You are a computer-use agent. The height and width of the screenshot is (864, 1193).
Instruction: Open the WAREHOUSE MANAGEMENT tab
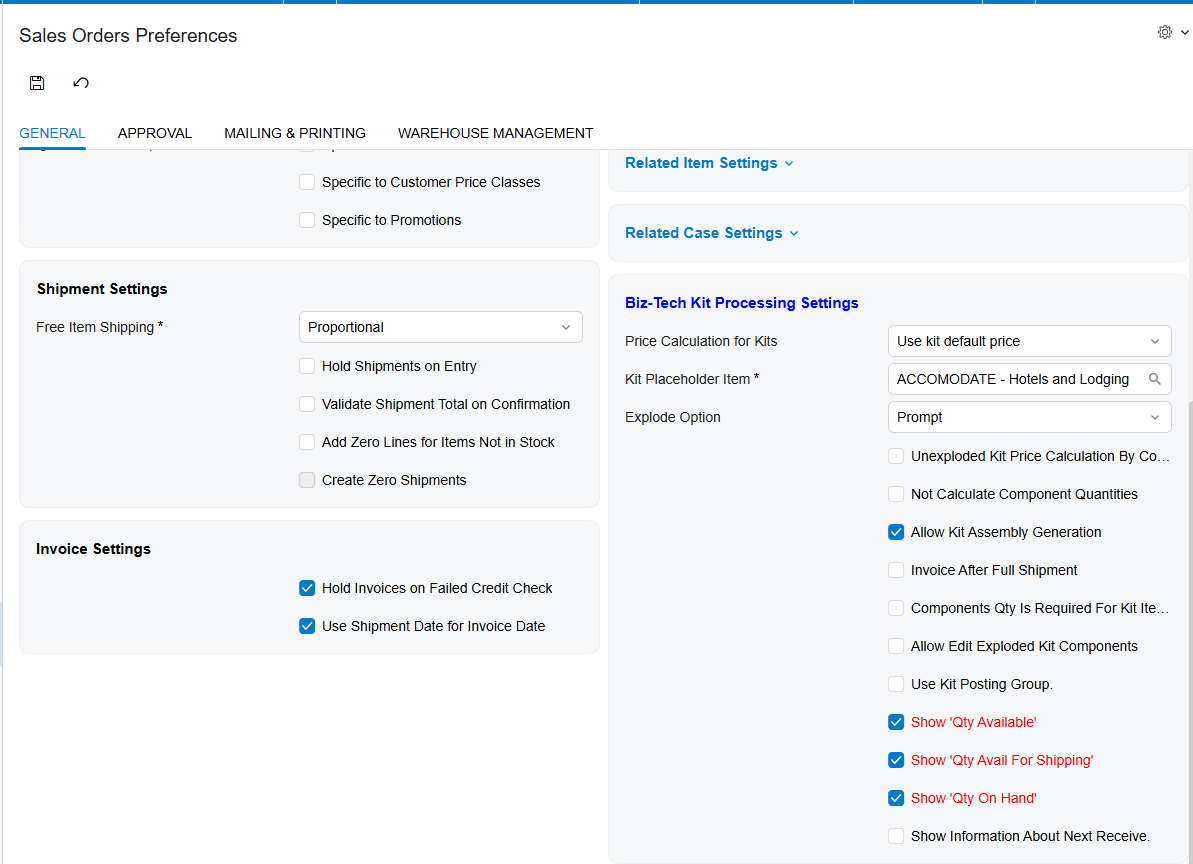[495, 133]
